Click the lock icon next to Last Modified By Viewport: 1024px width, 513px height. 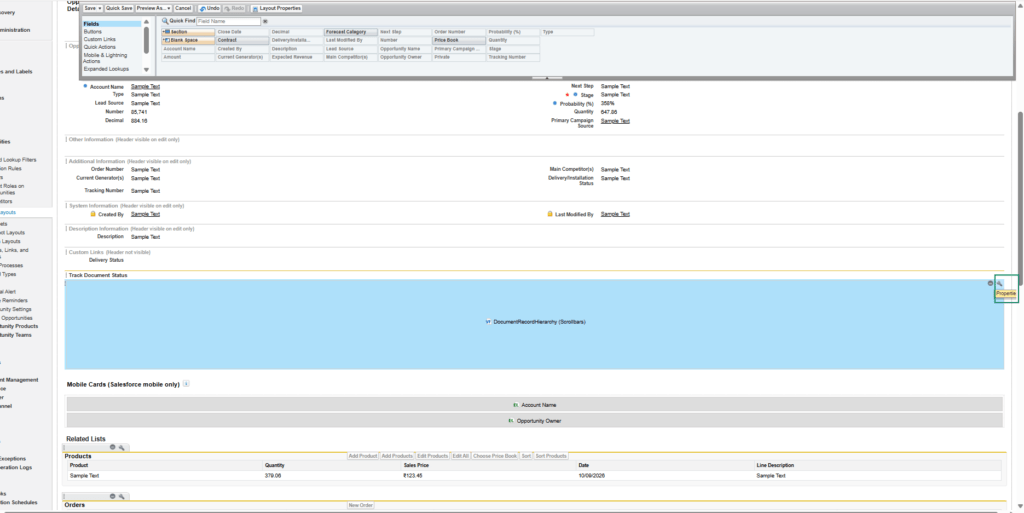(x=550, y=213)
